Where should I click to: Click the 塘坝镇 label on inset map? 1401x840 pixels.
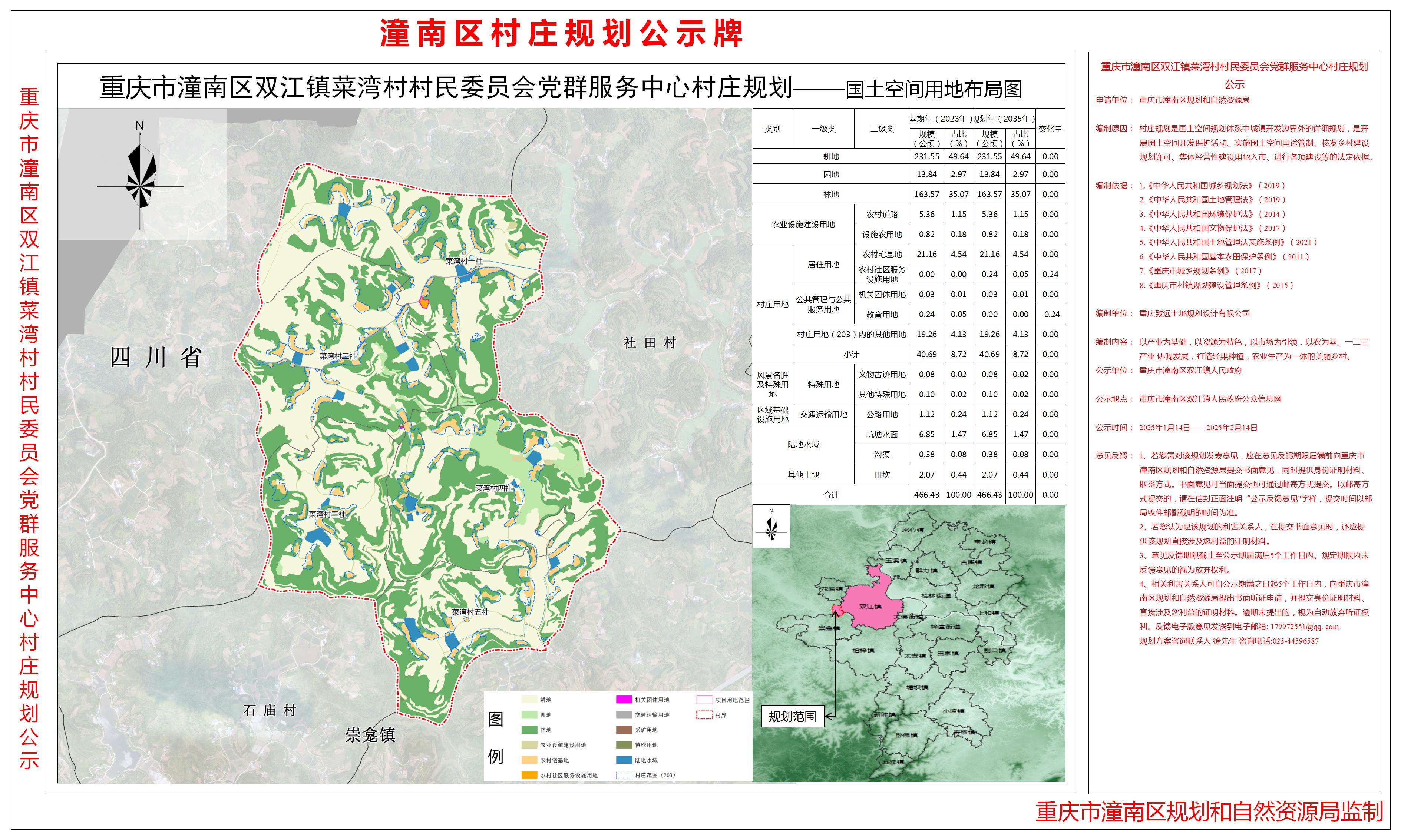click(x=917, y=687)
